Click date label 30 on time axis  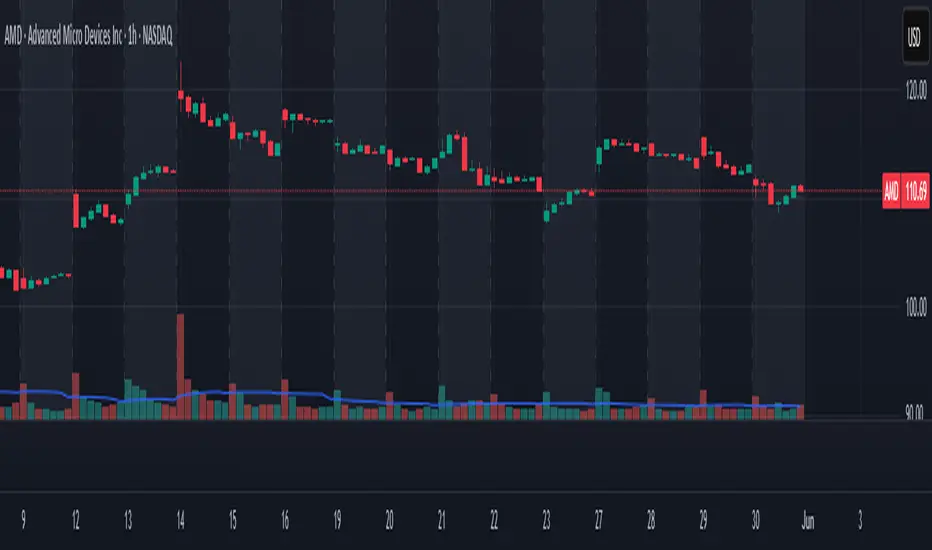755,520
